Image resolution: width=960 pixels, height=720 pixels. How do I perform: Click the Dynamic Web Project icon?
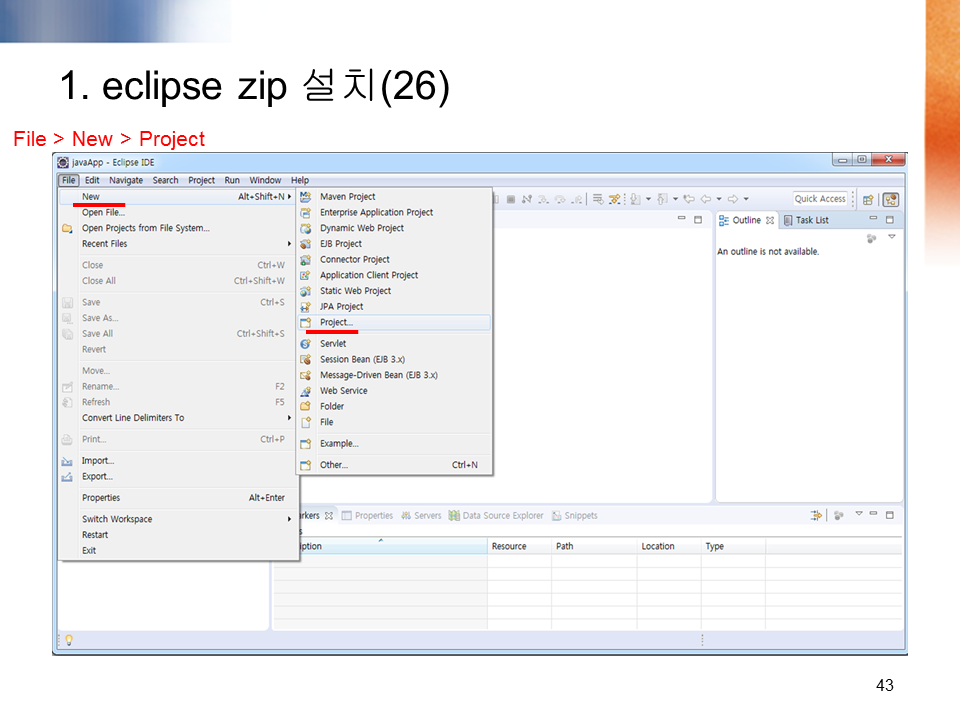(306, 228)
